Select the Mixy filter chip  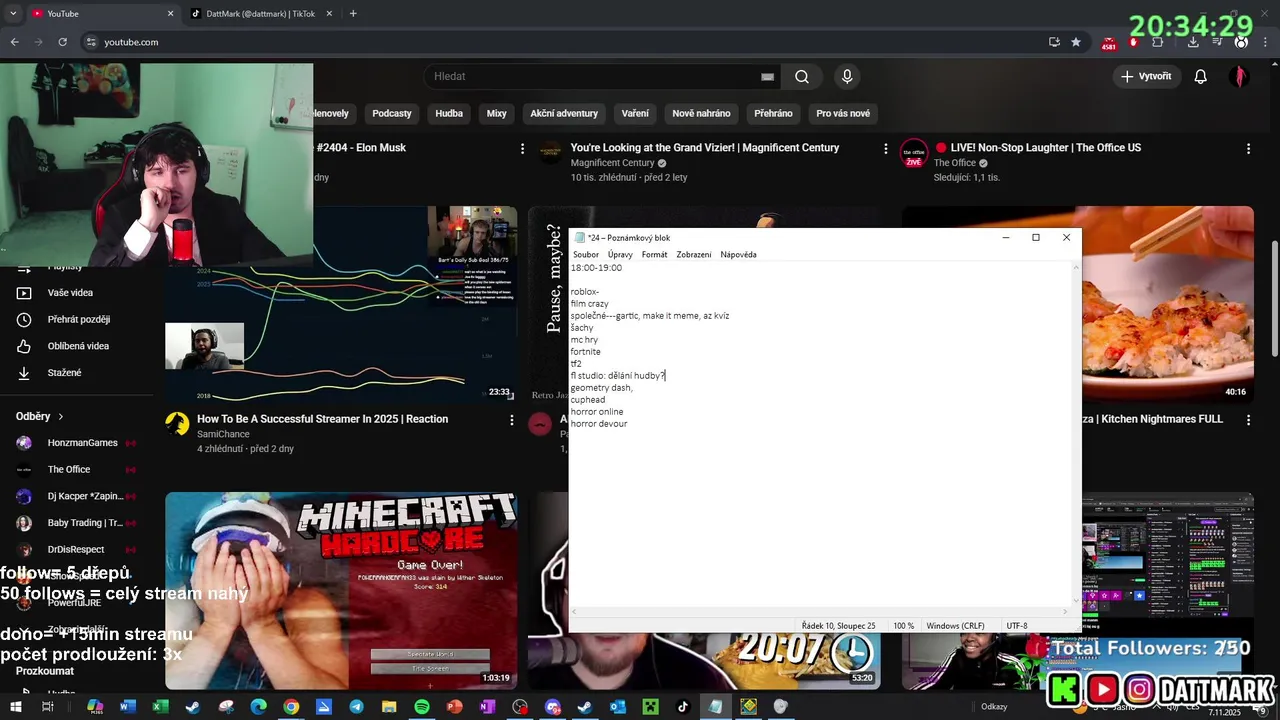[x=497, y=114]
